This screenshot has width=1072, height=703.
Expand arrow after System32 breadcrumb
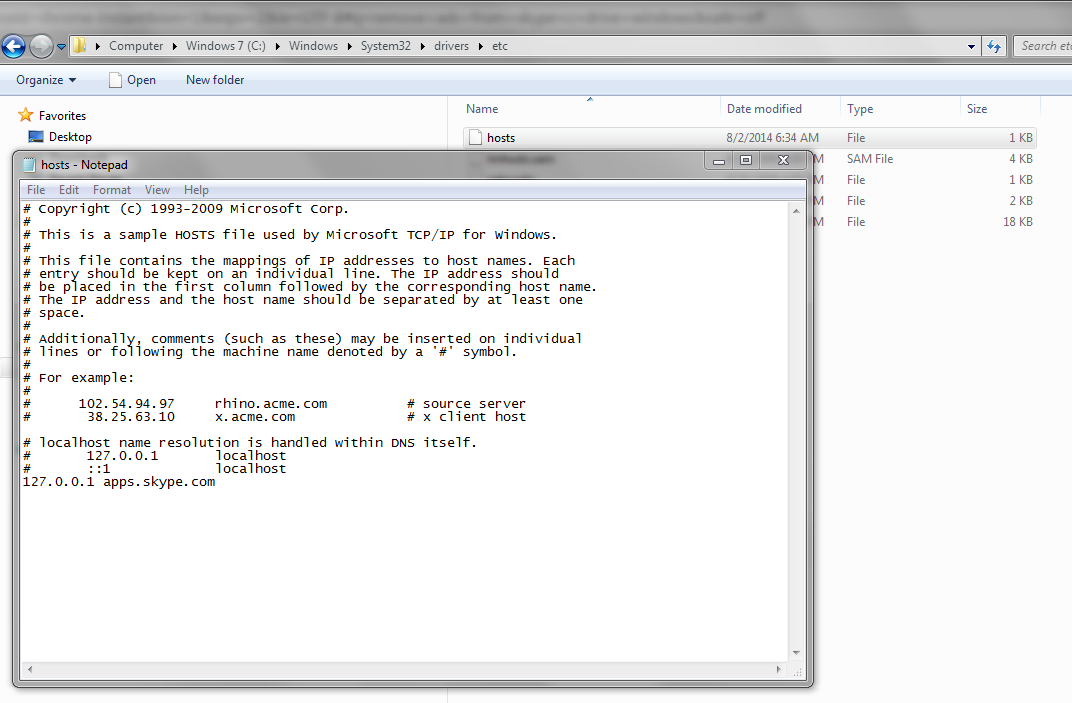pos(422,46)
